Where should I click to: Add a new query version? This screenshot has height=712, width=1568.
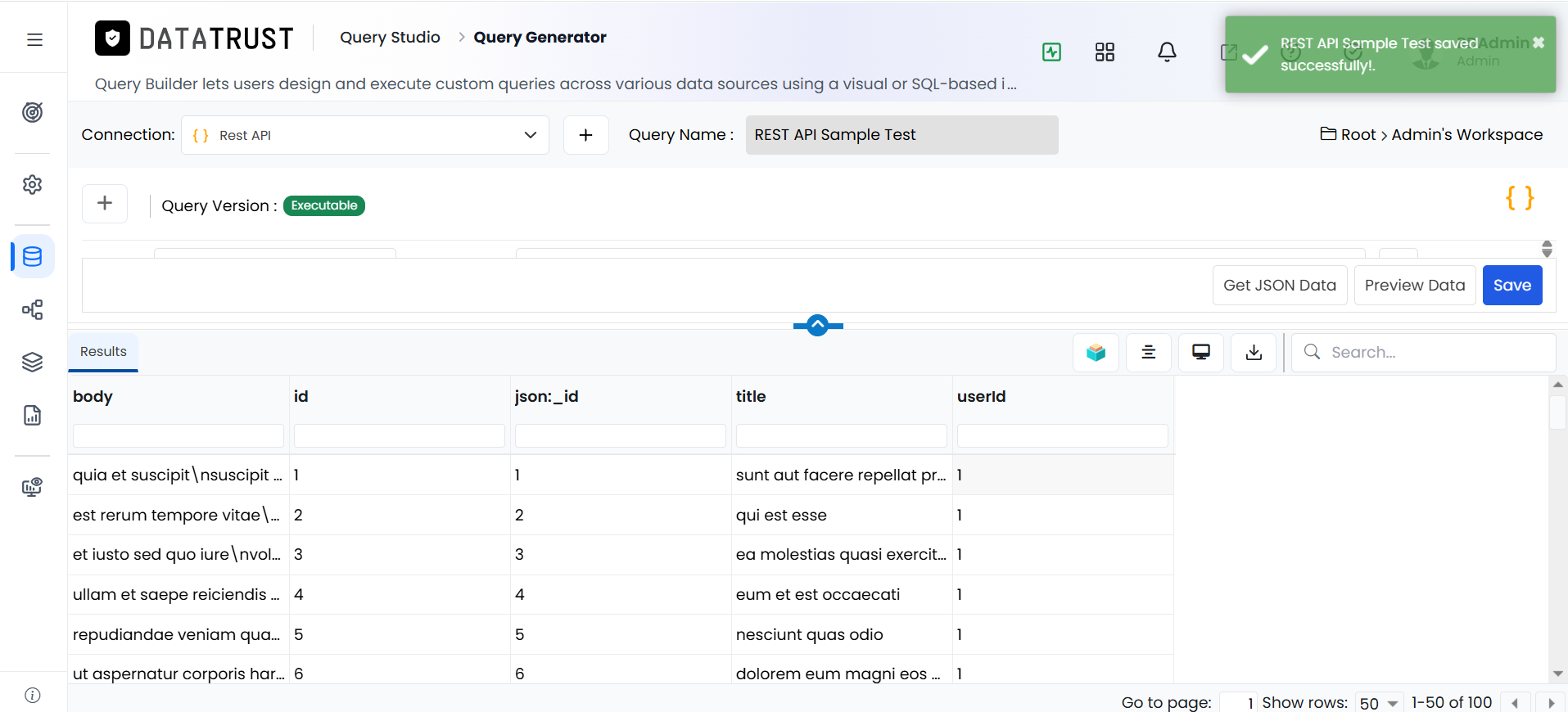(105, 203)
